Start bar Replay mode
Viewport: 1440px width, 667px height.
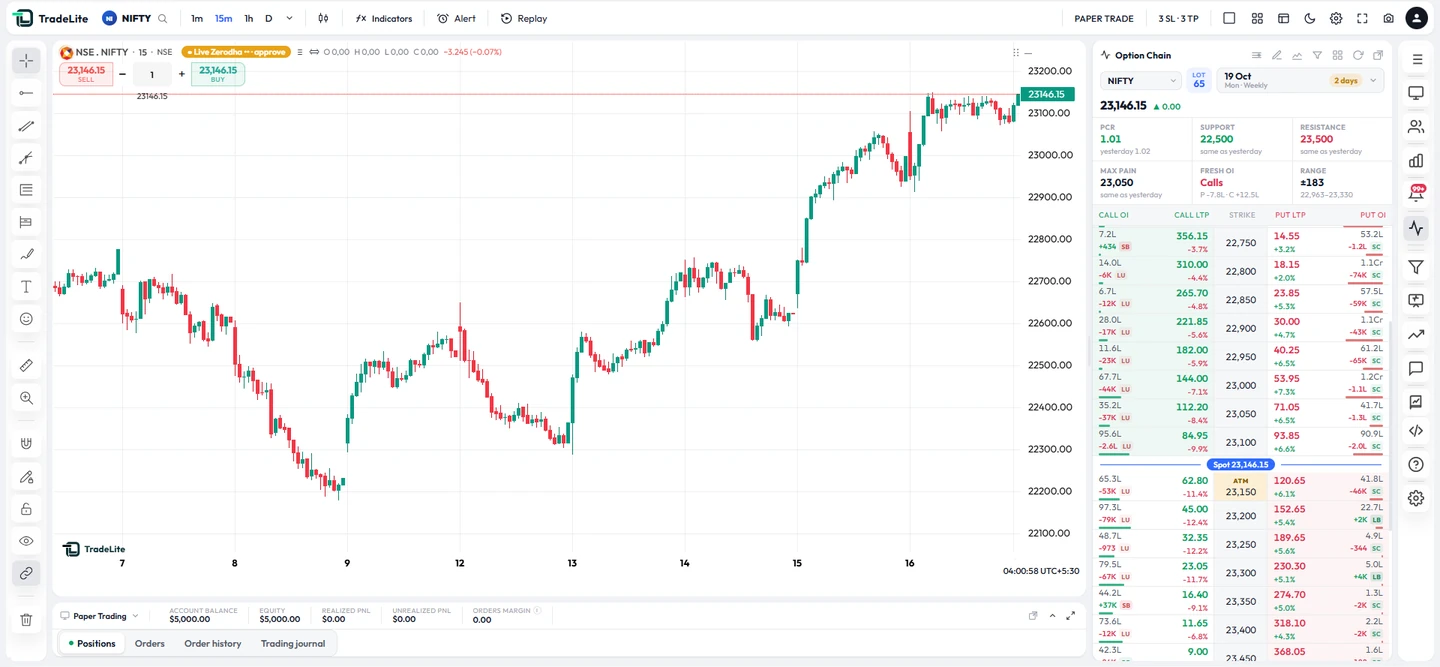point(524,18)
